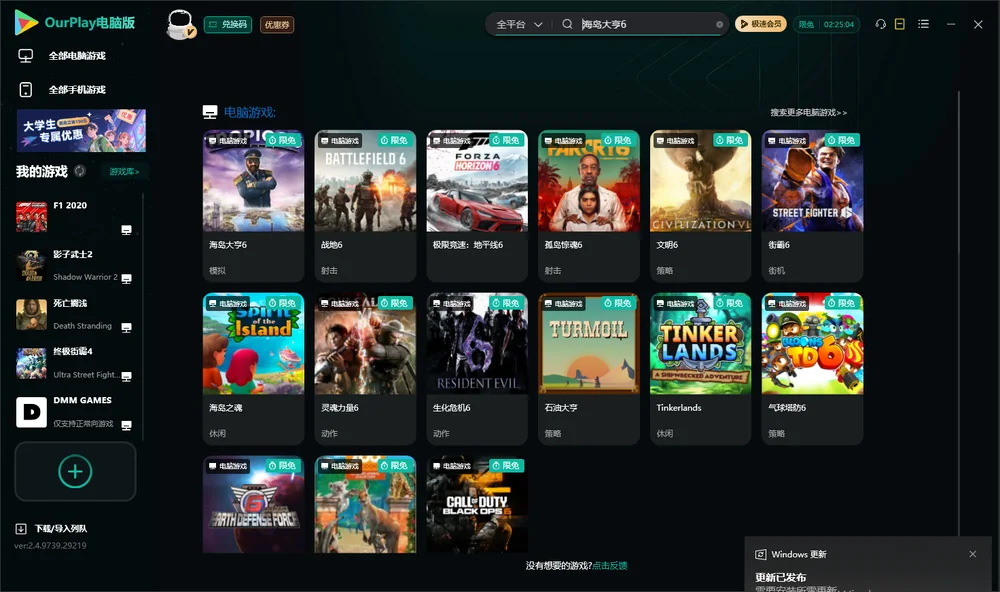Select 终极街霸4 in my games list
The image size is (1000, 592).
(73, 363)
